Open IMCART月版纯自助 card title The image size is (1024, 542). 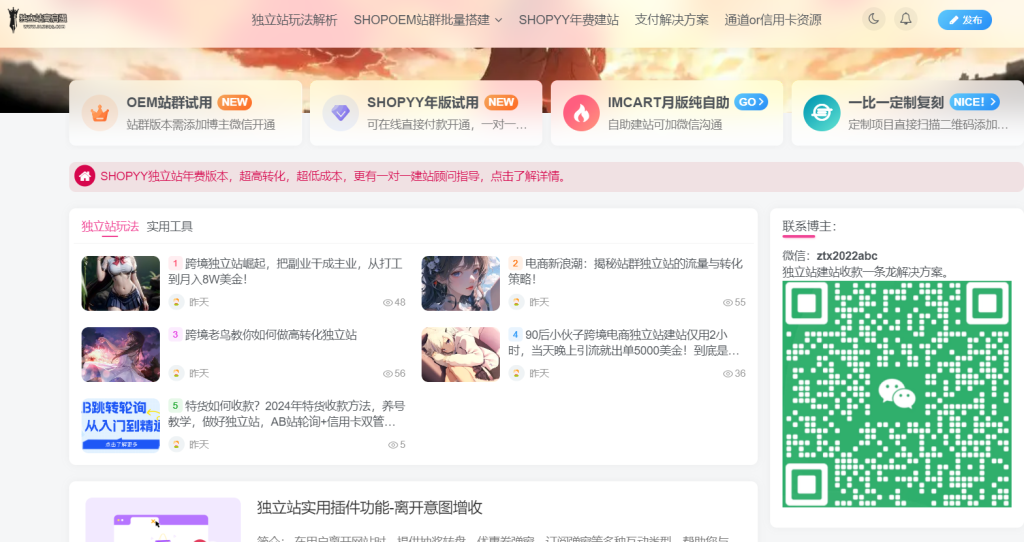668,103
